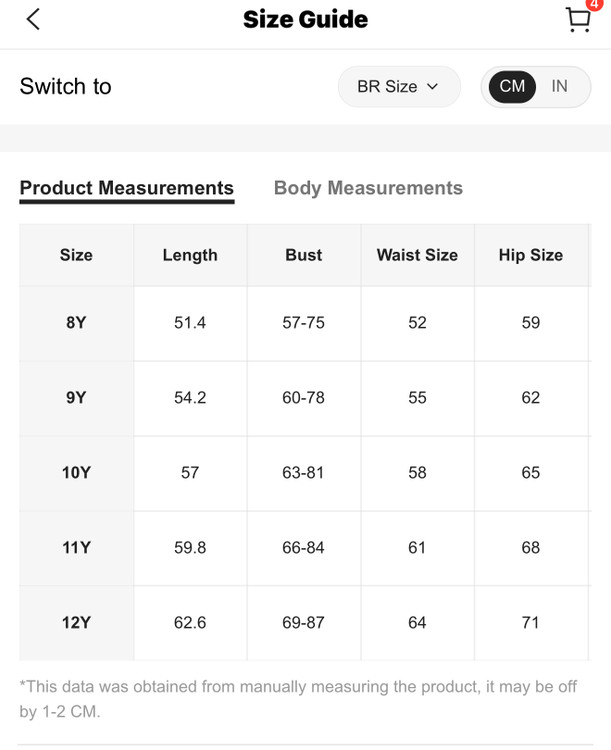Switch units to IN
The image size is (611, 750).
pos(559,86)
